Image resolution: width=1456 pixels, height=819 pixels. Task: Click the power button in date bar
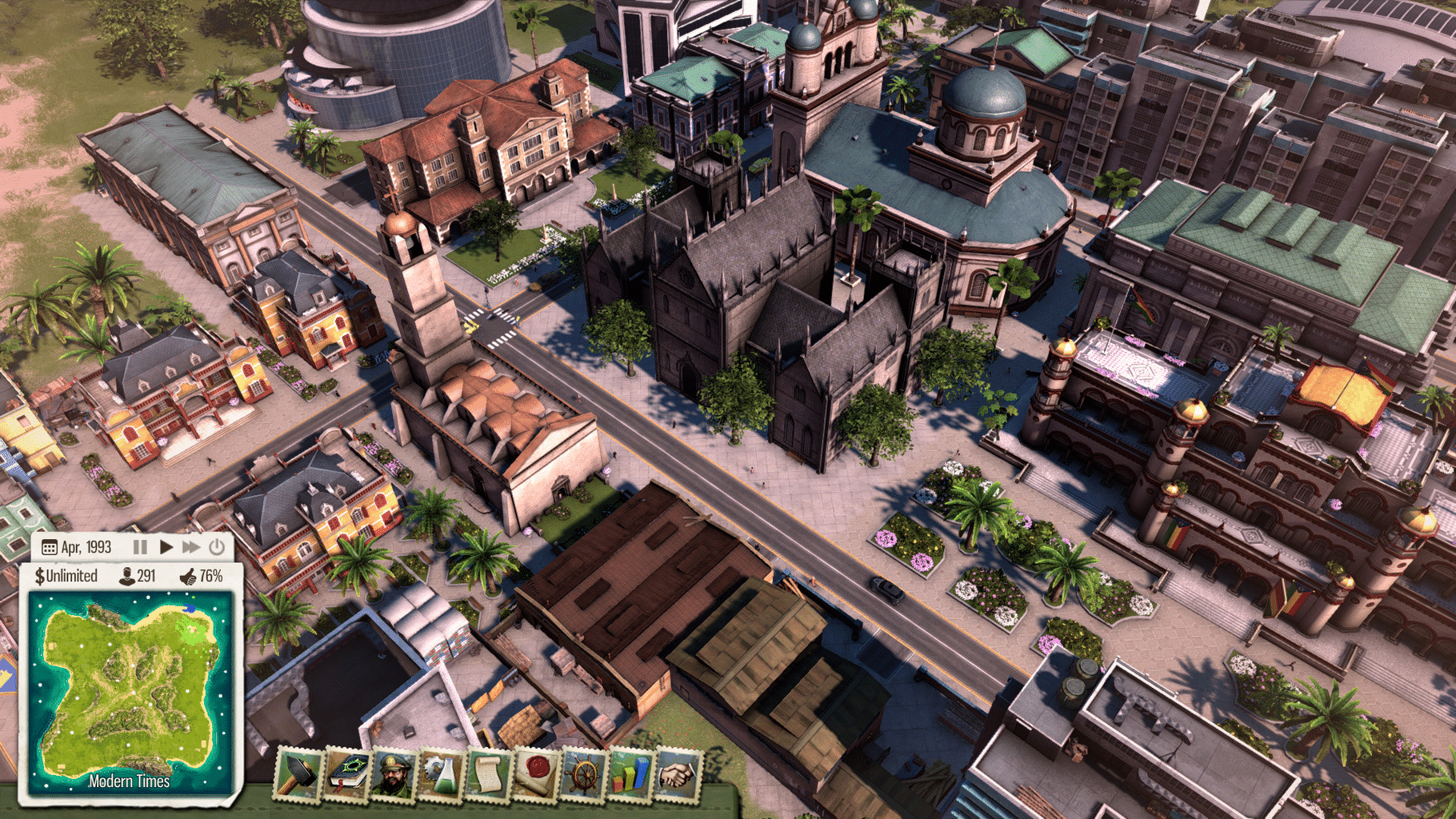217,547
